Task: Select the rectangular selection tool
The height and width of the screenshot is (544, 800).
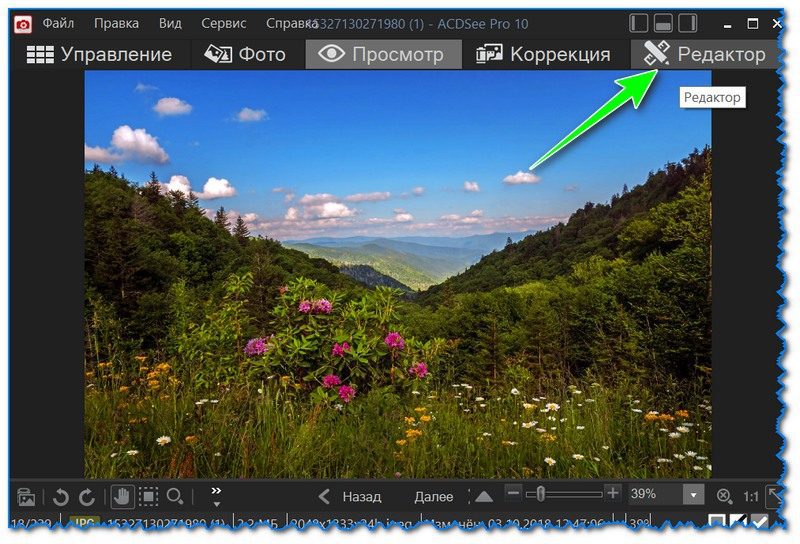Action: coord(148,496)
